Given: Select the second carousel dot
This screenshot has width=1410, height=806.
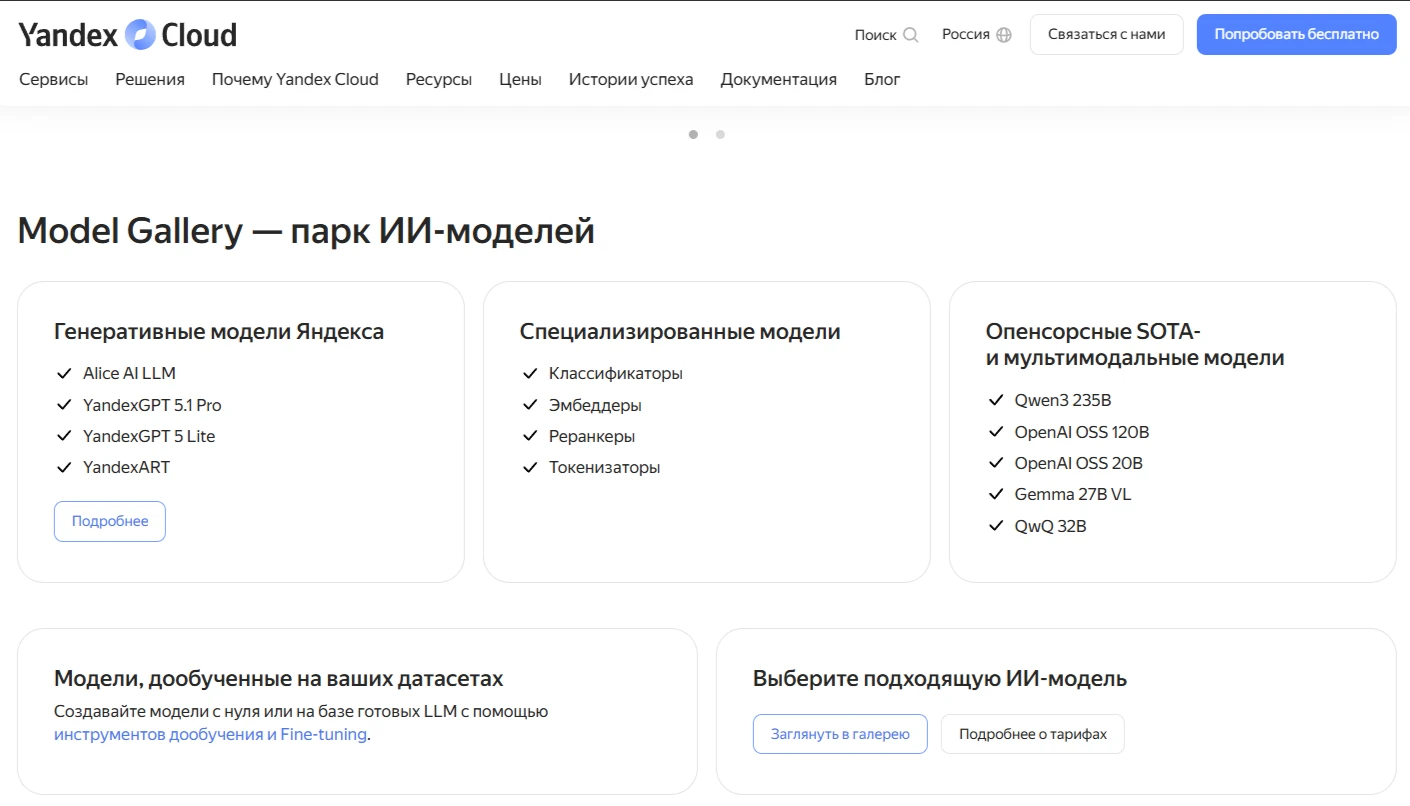Looking at the screenshot, I should pos(720,134).
